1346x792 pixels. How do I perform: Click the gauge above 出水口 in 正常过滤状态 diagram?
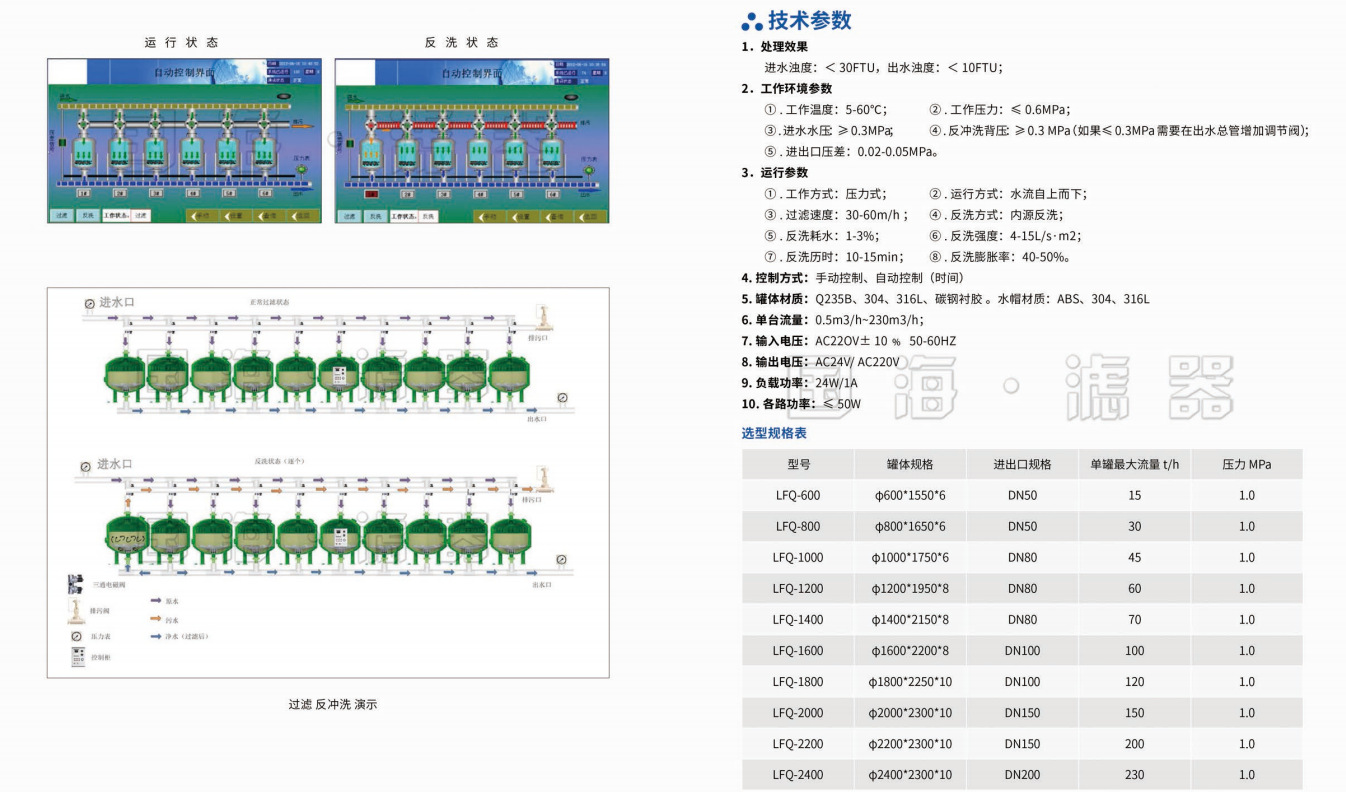tap(563, 398)
